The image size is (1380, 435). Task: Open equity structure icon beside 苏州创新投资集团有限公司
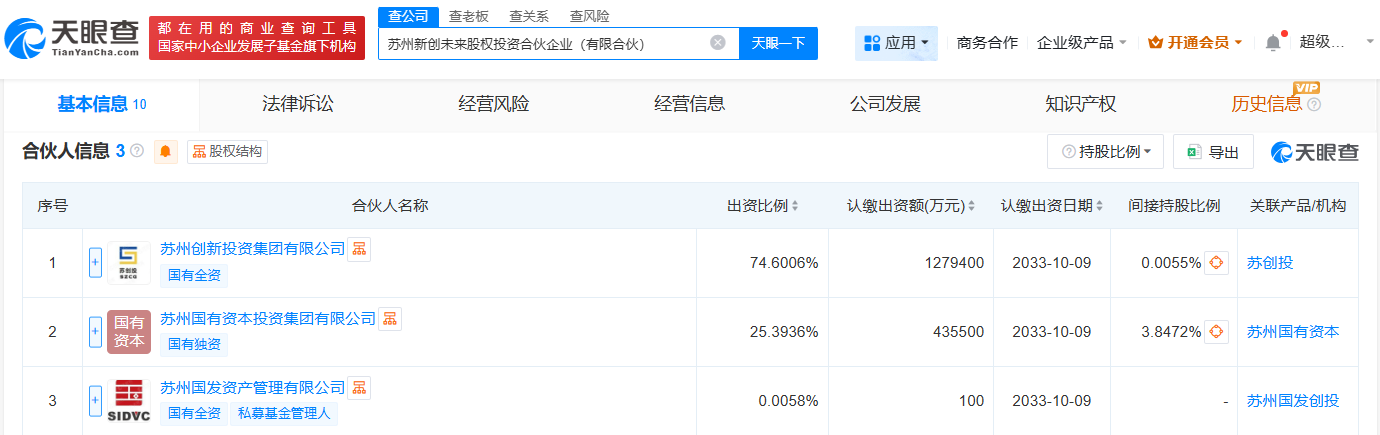click(x=359, y=249)
